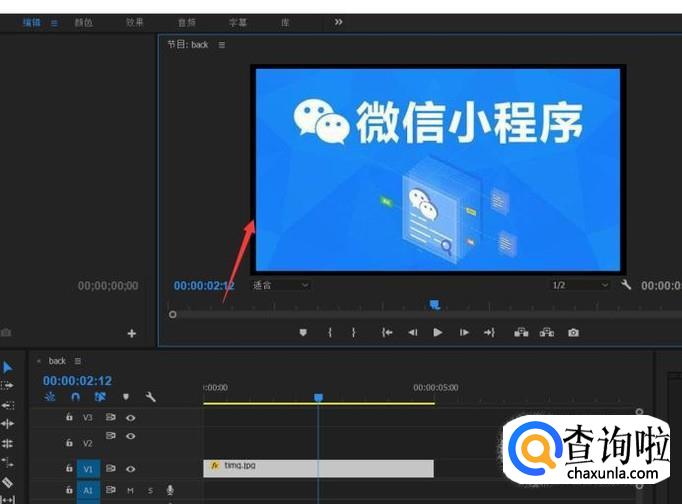Open playback resolution dropdown 1/2
This screenshot has height=504, width=682.
pyautogui.click(x=579, y=285)
